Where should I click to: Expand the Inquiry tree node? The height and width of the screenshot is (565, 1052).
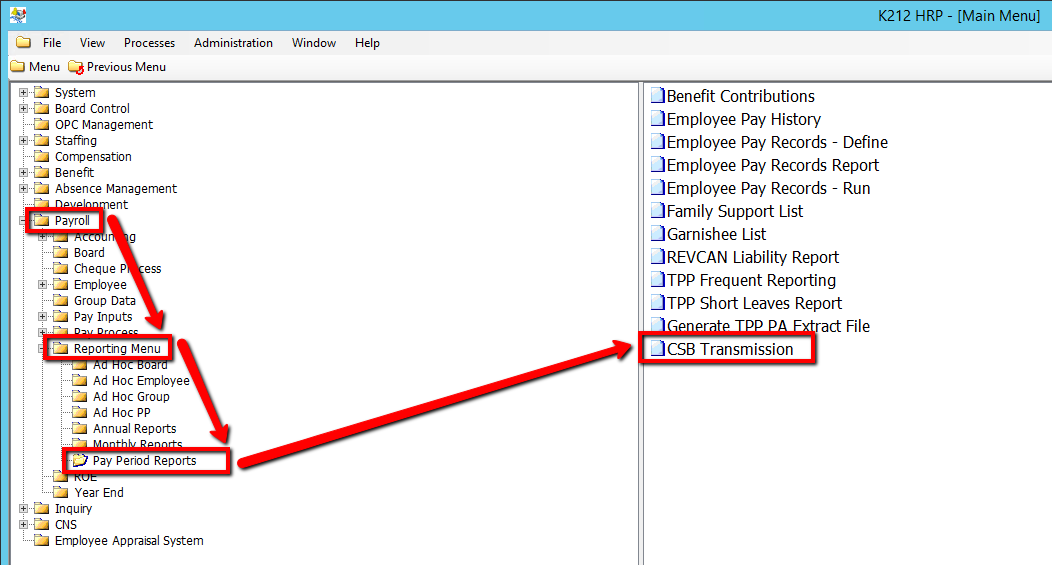23,509
